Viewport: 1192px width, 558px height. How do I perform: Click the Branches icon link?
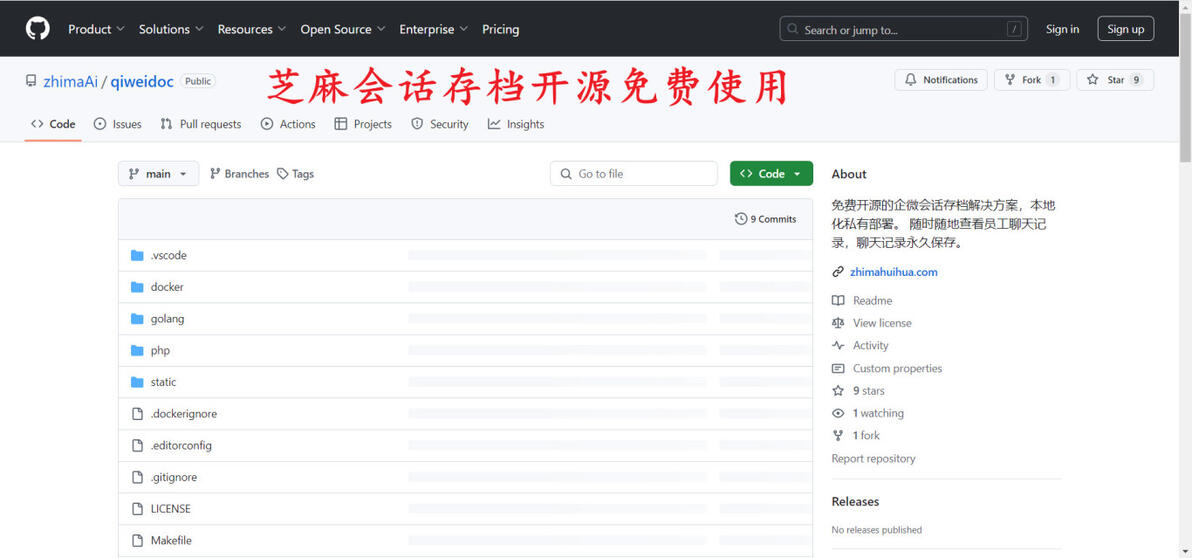215,174
